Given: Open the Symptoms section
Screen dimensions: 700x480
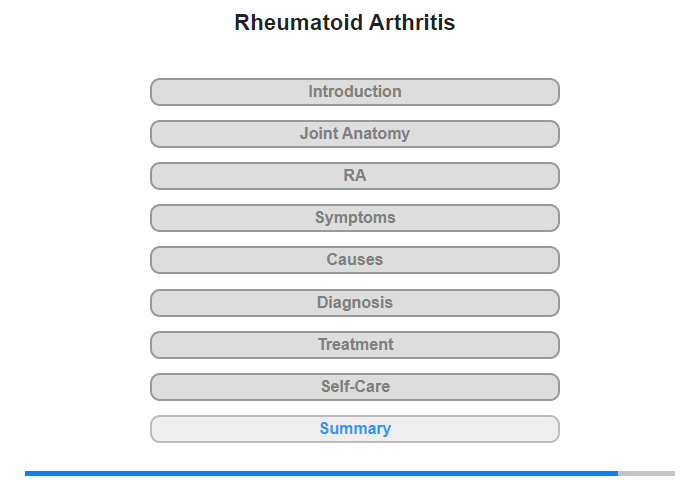Looking at the screenshot, I should [355, 218].
